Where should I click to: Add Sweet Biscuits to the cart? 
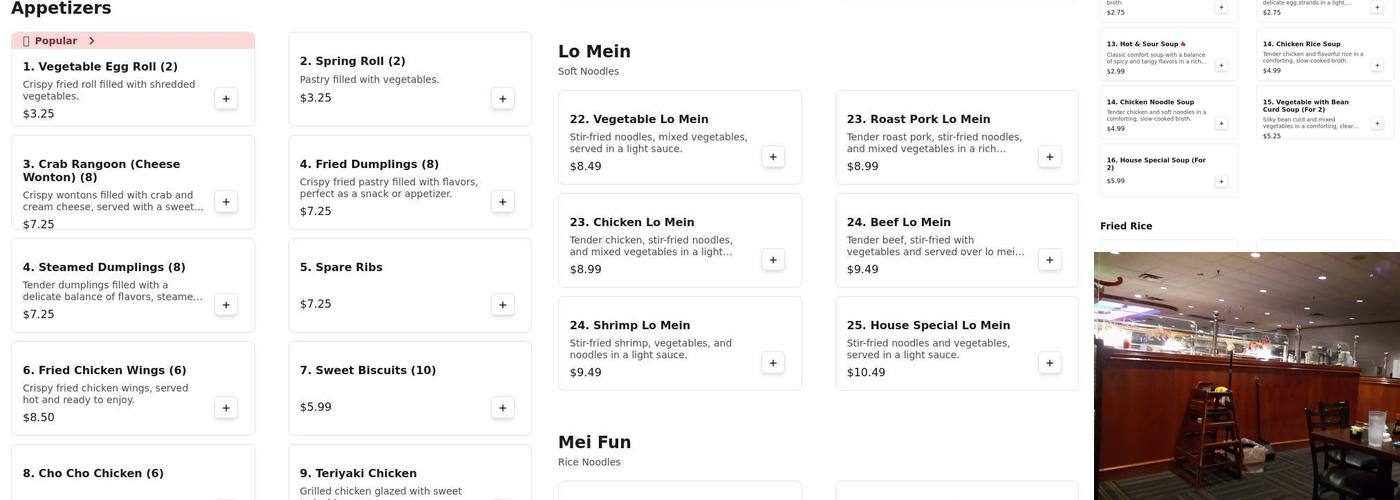pos(503,408)
